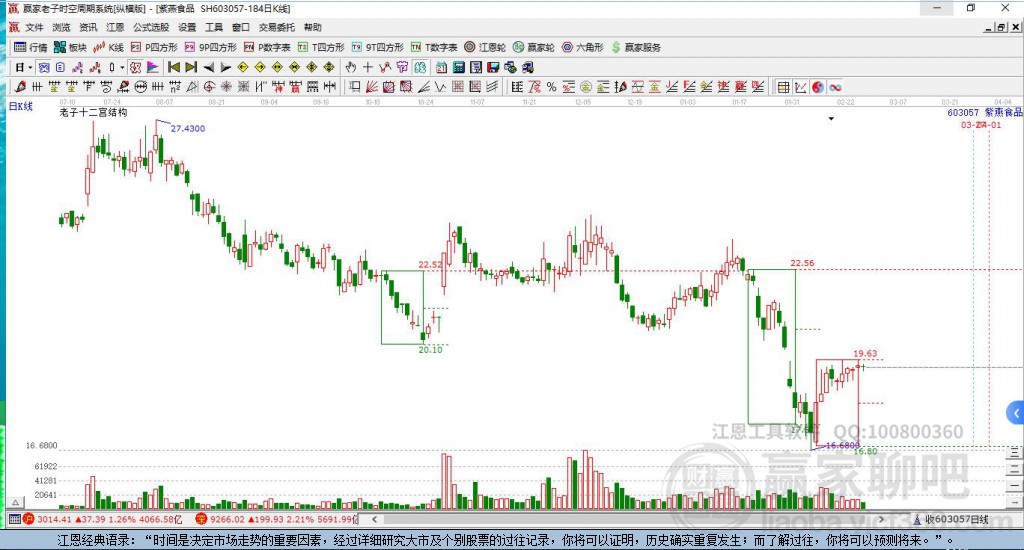
Task: Switch to the K线 candlestick chart
Action: tap(108, 47)
